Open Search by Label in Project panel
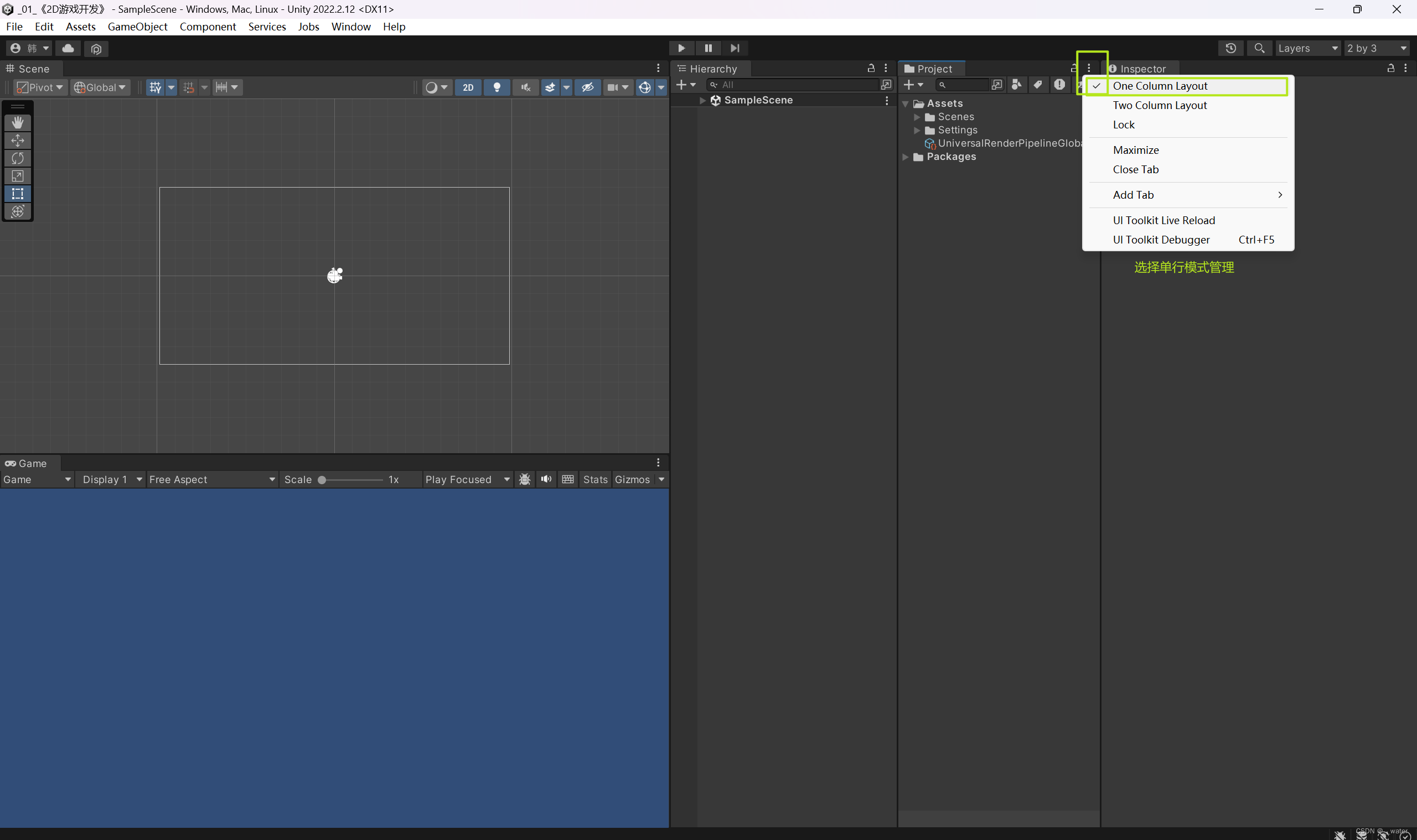 (x=1038, y=84)
